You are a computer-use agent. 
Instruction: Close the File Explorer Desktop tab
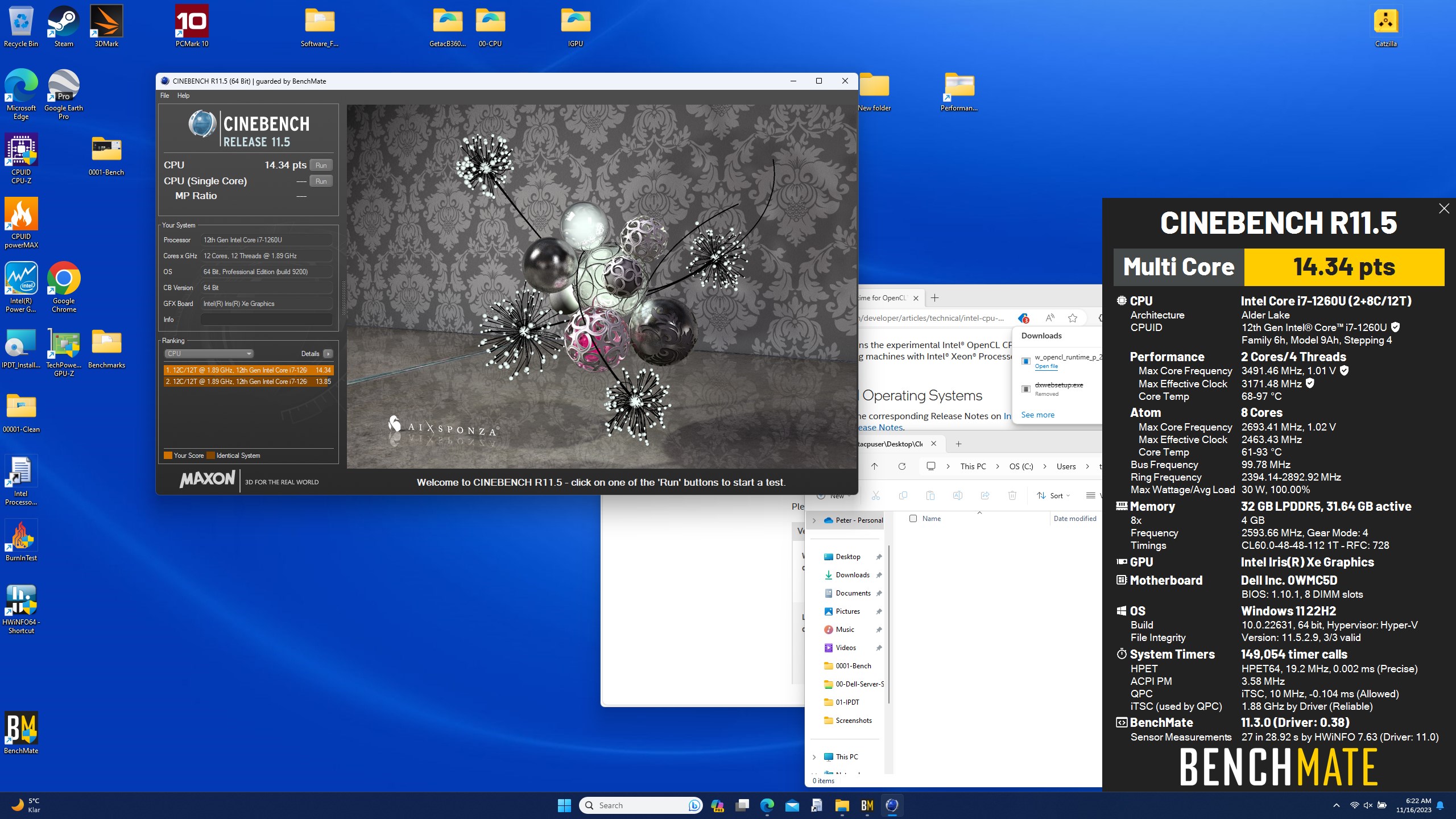point(933,444)
